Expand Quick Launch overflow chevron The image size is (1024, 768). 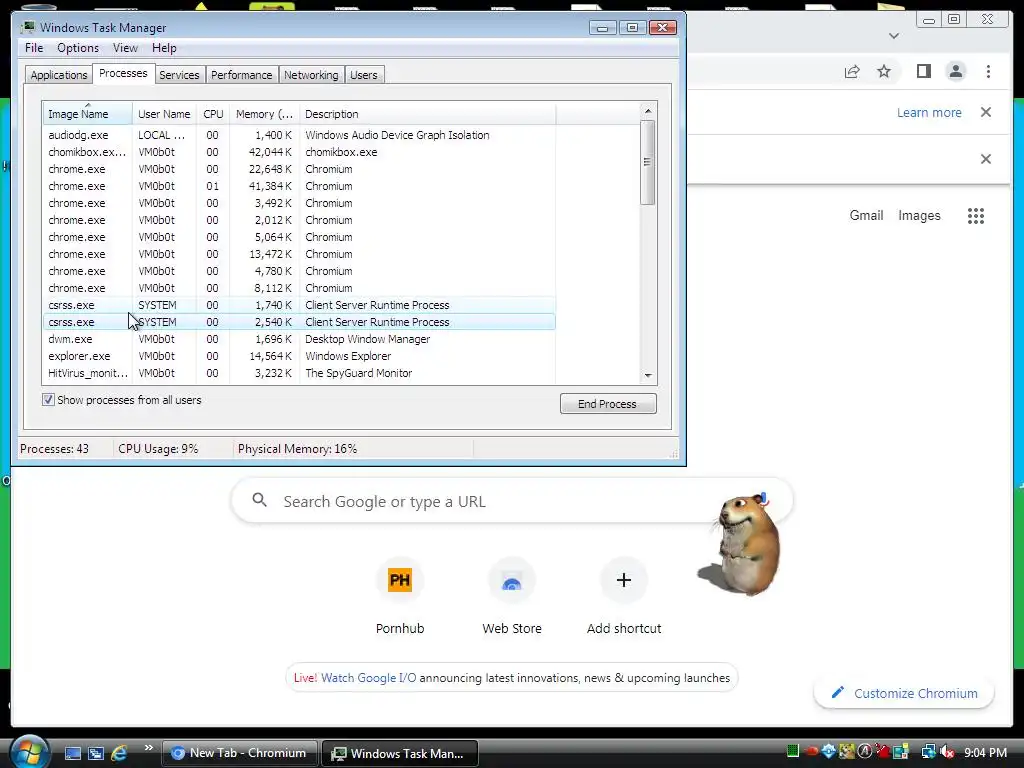pos(148,748)
